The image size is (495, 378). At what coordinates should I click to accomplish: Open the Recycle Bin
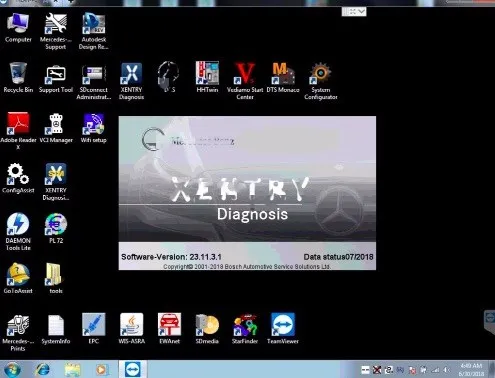[18, 77]
